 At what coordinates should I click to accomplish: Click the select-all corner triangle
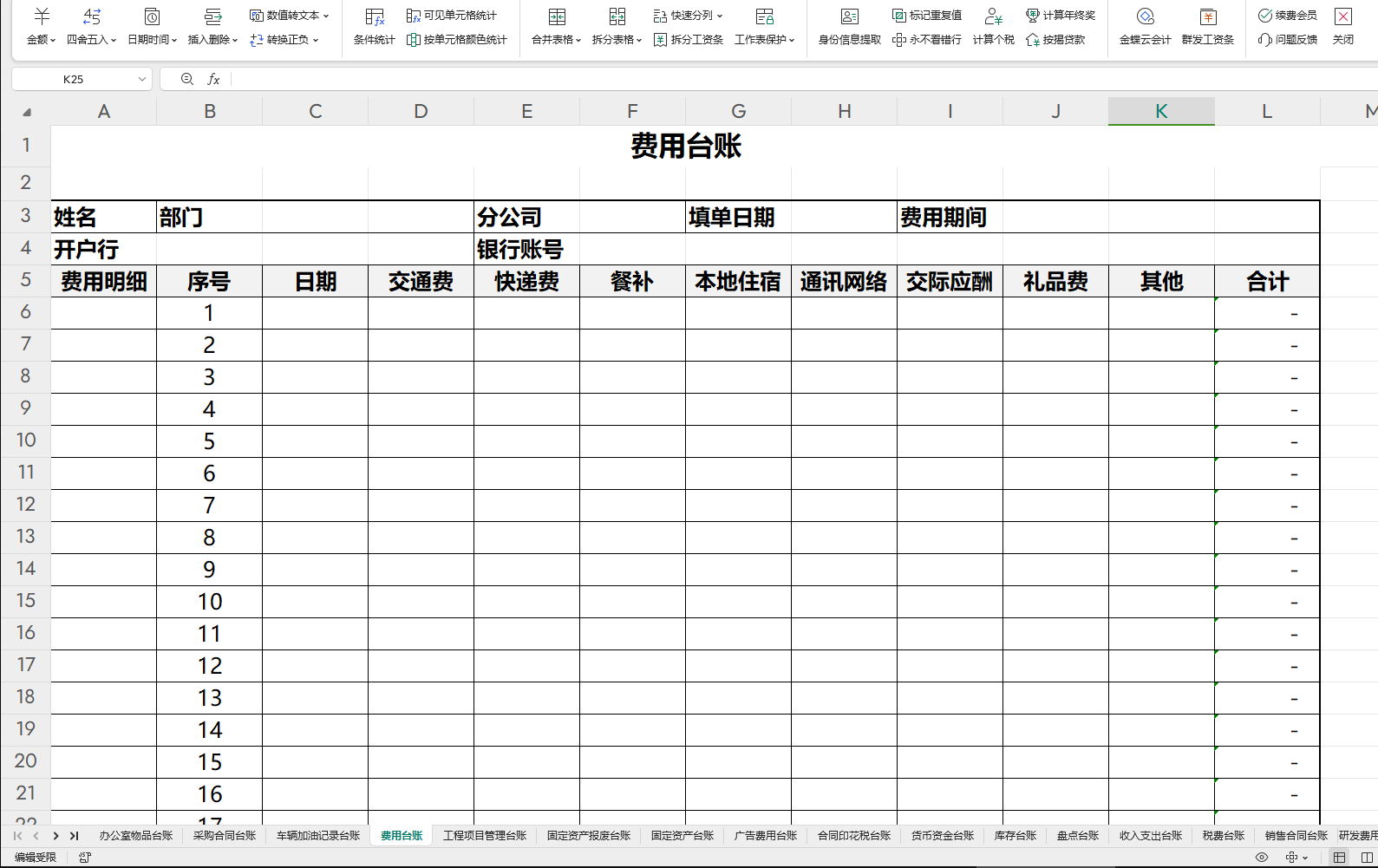coord(27,112)
